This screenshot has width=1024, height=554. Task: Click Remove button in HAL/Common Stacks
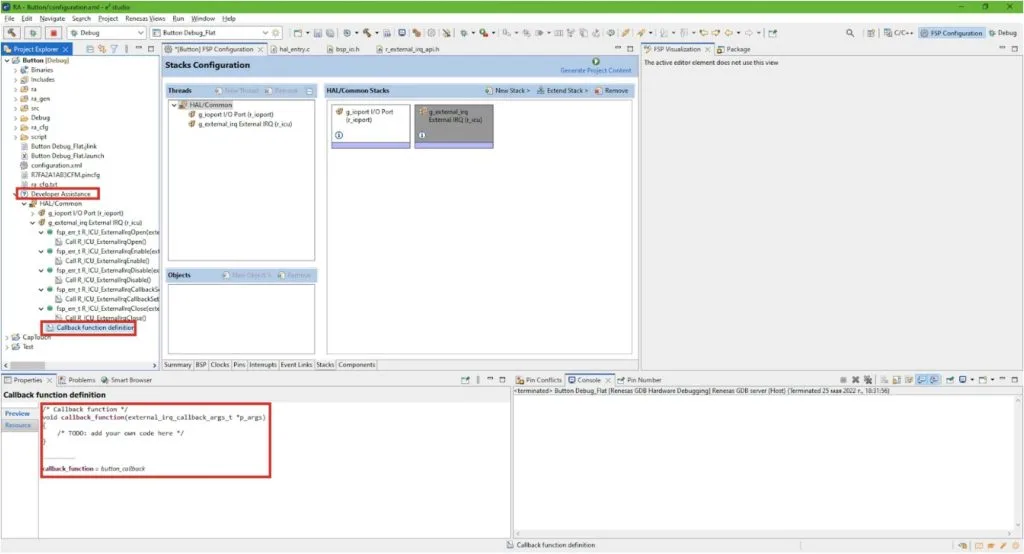coord(611,91)
